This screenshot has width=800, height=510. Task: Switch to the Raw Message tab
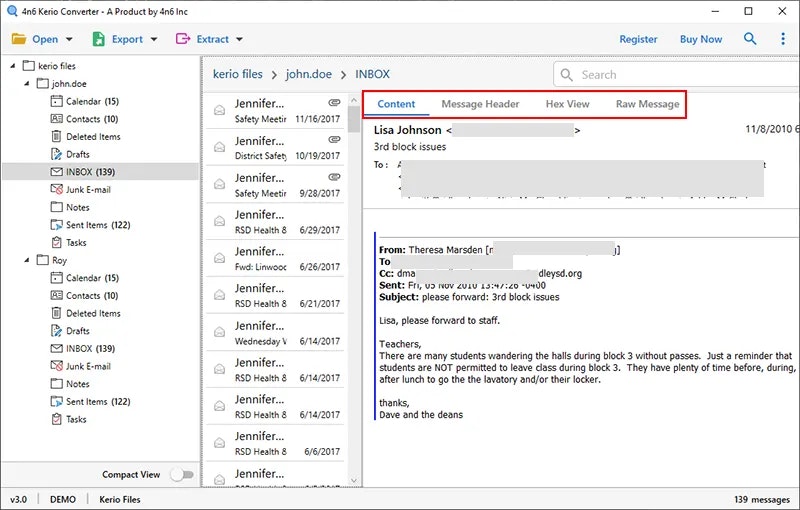[x=647, y=104]
